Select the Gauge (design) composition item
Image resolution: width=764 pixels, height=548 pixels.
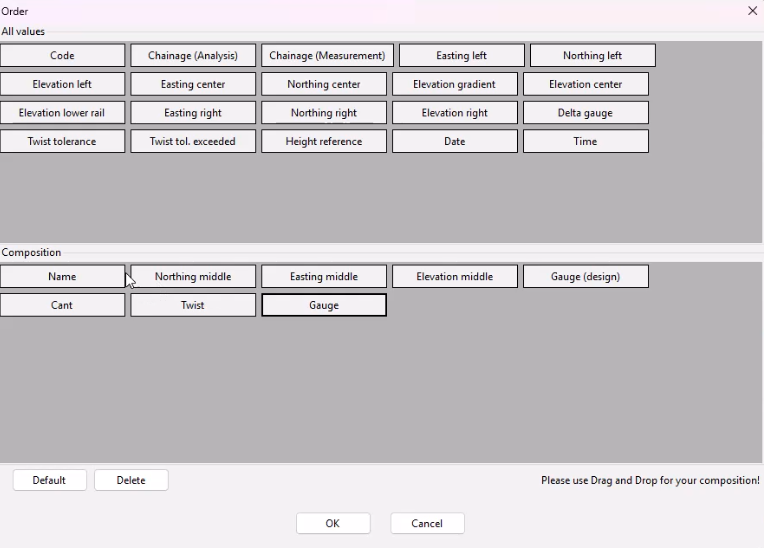pyautogui.click(x=585, y=277)
